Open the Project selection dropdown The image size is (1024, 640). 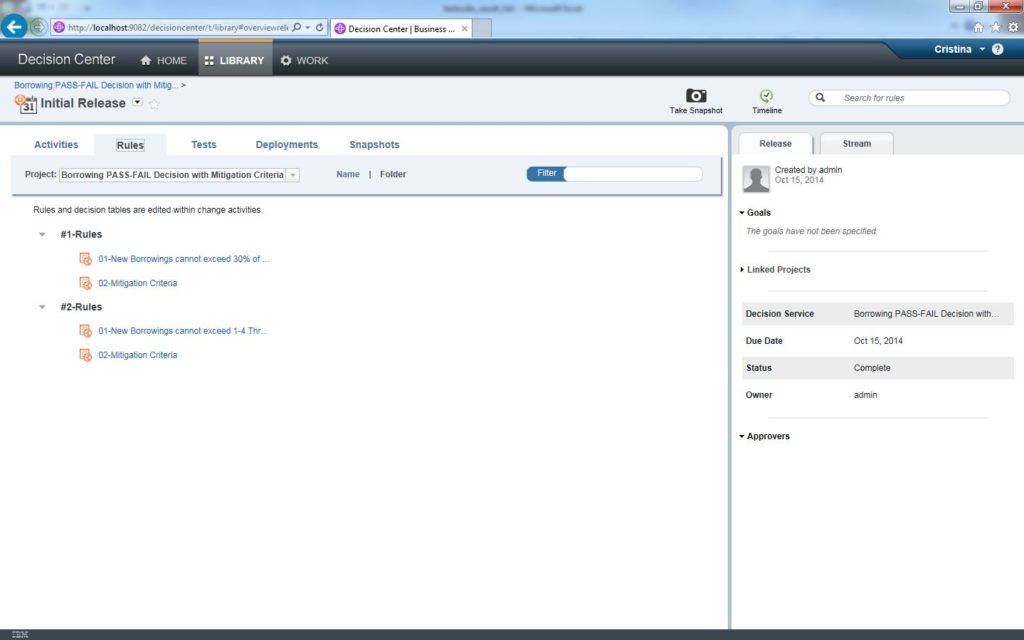(292, 175)
